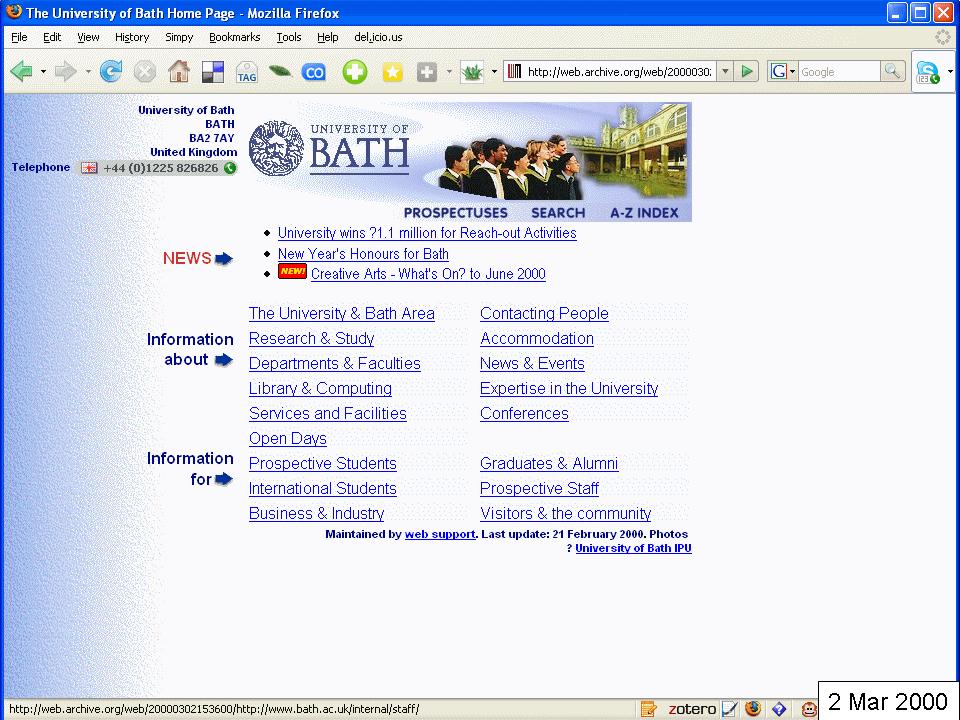Viewport: 960px width, 720px height.
Task: Open the History menu
Action: (132, 37)
